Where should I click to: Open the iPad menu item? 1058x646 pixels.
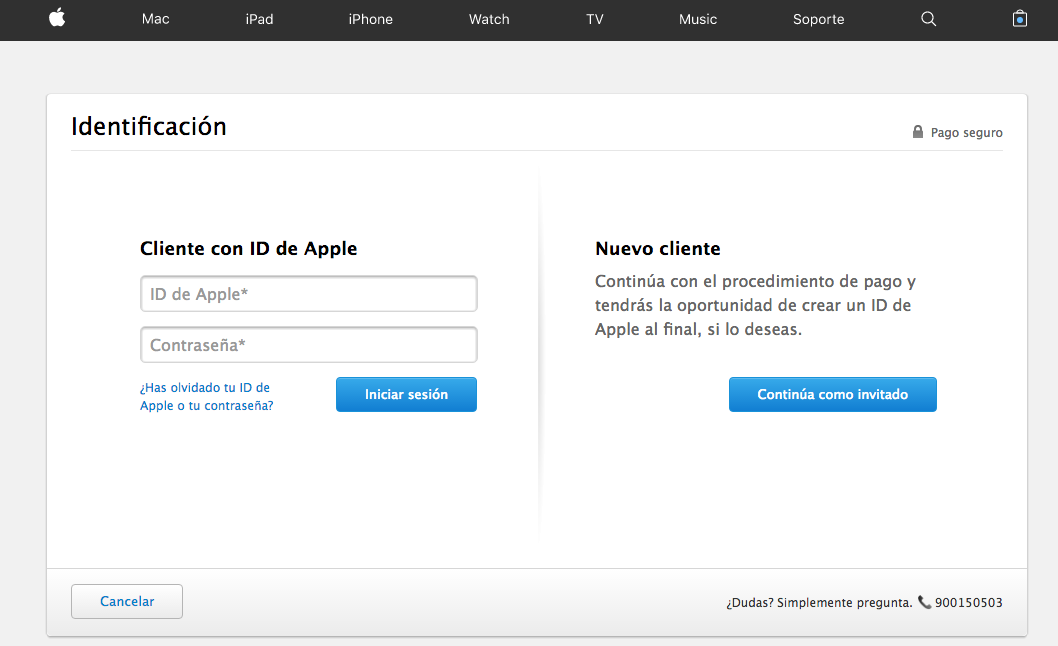[x=259, y=19]
